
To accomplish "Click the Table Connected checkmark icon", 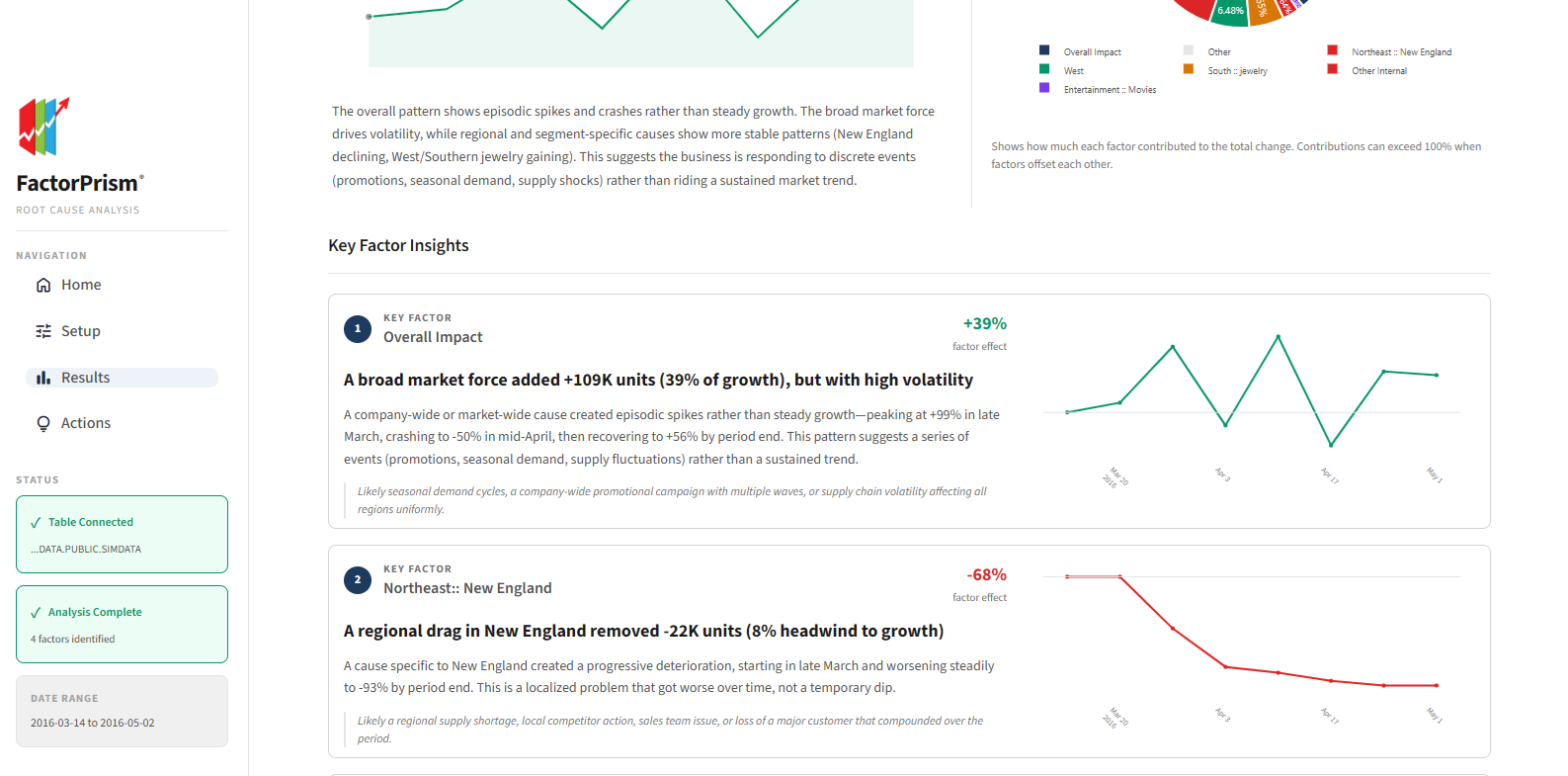I will pos(37,521).
